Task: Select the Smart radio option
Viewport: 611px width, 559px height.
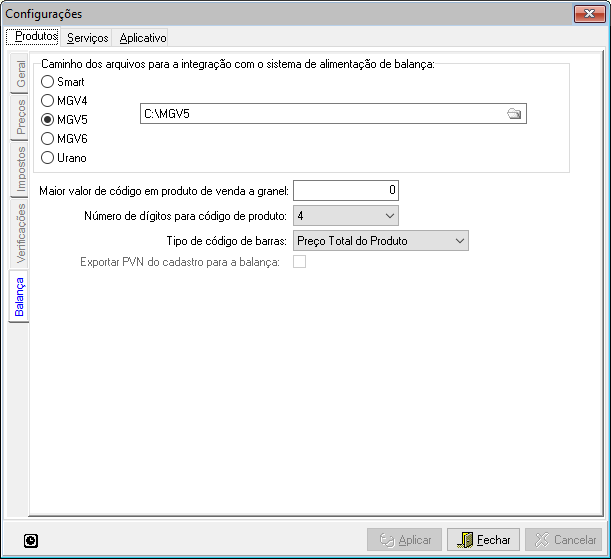Action: click(x=47, y=81)
